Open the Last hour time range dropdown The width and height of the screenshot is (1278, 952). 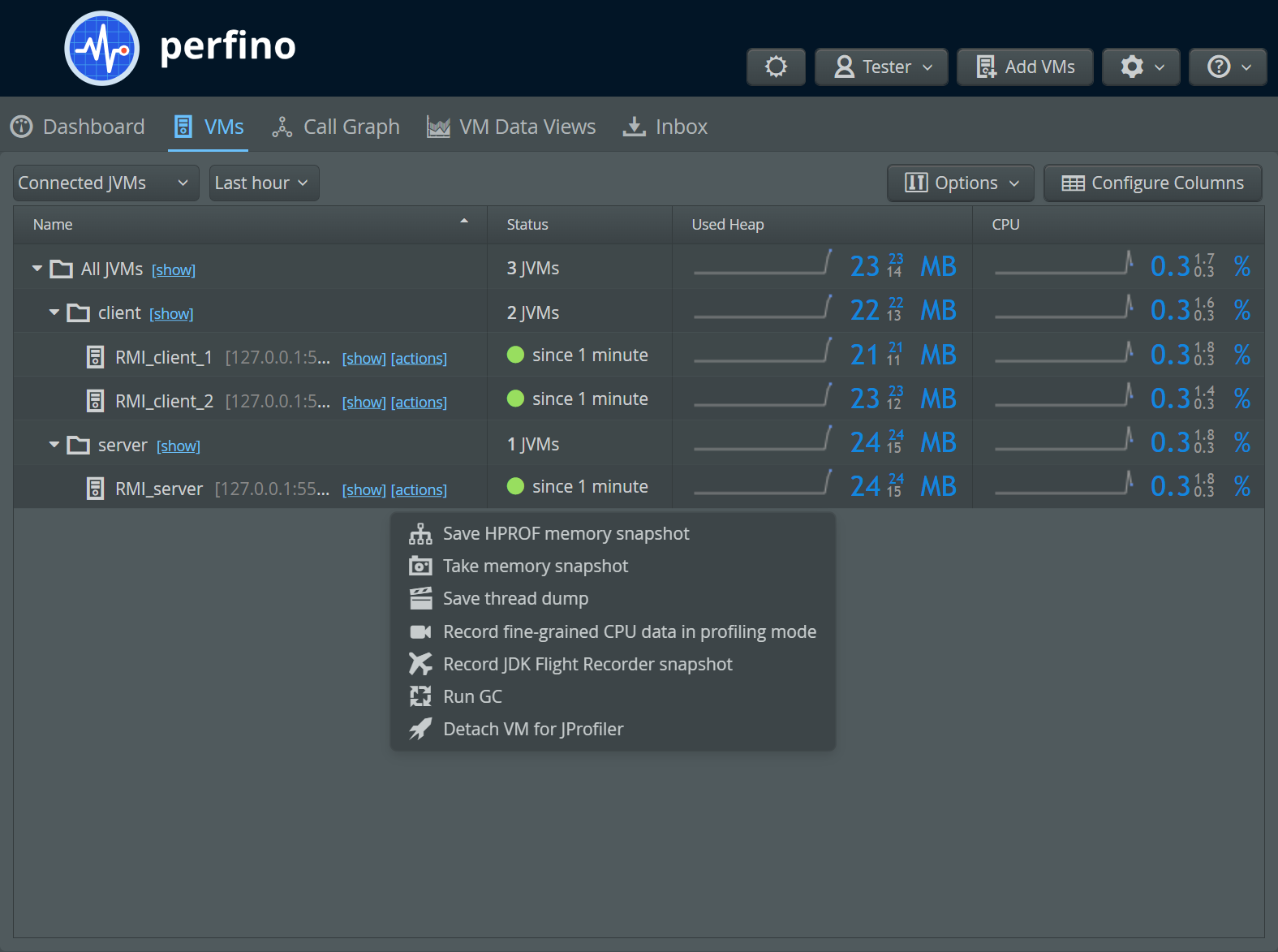264,183
